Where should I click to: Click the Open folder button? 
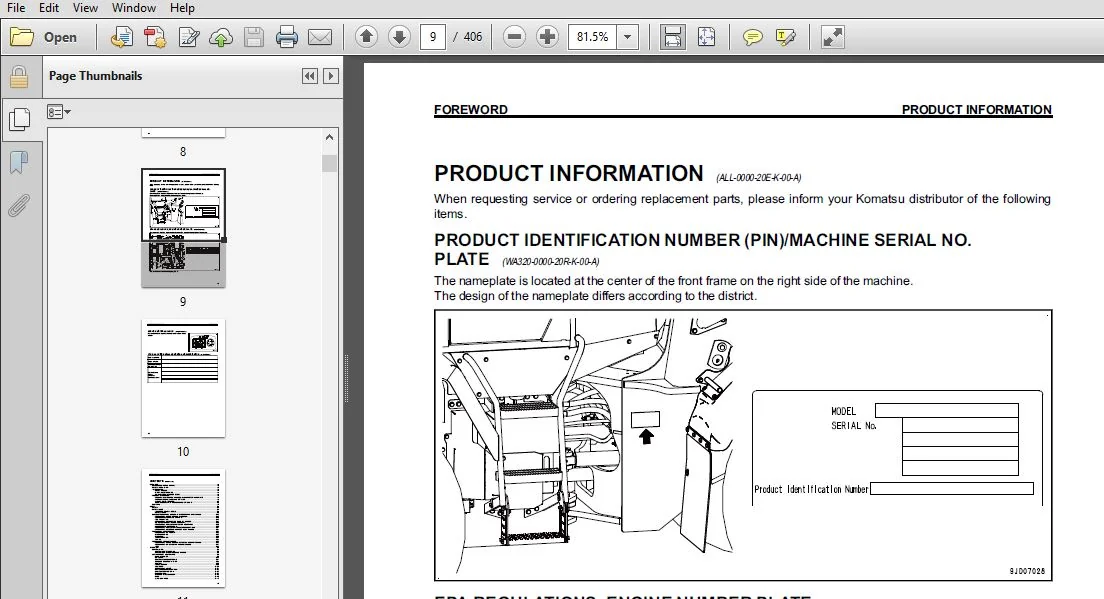[44, 37]
